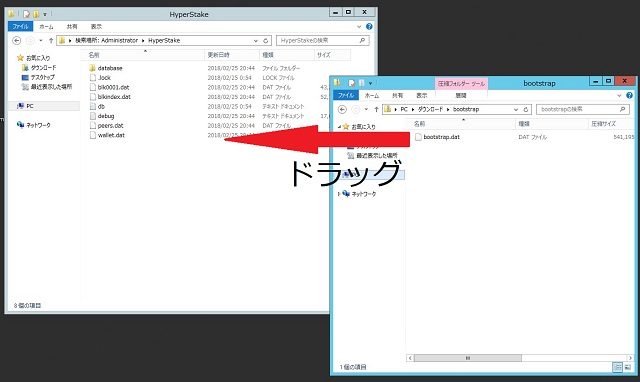Screen dimensions: 640x382
Task: Open the ホーム tab in HyperStake window
Action: [x=46, y=27]
